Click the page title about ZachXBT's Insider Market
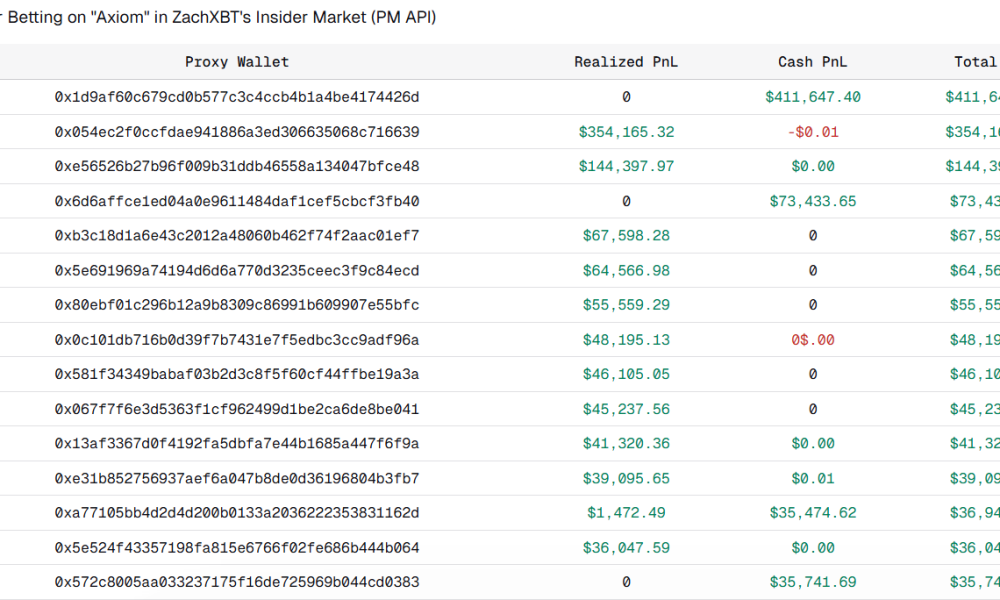The width and height of the screenshot is (1000, 600). click(218, 17)
